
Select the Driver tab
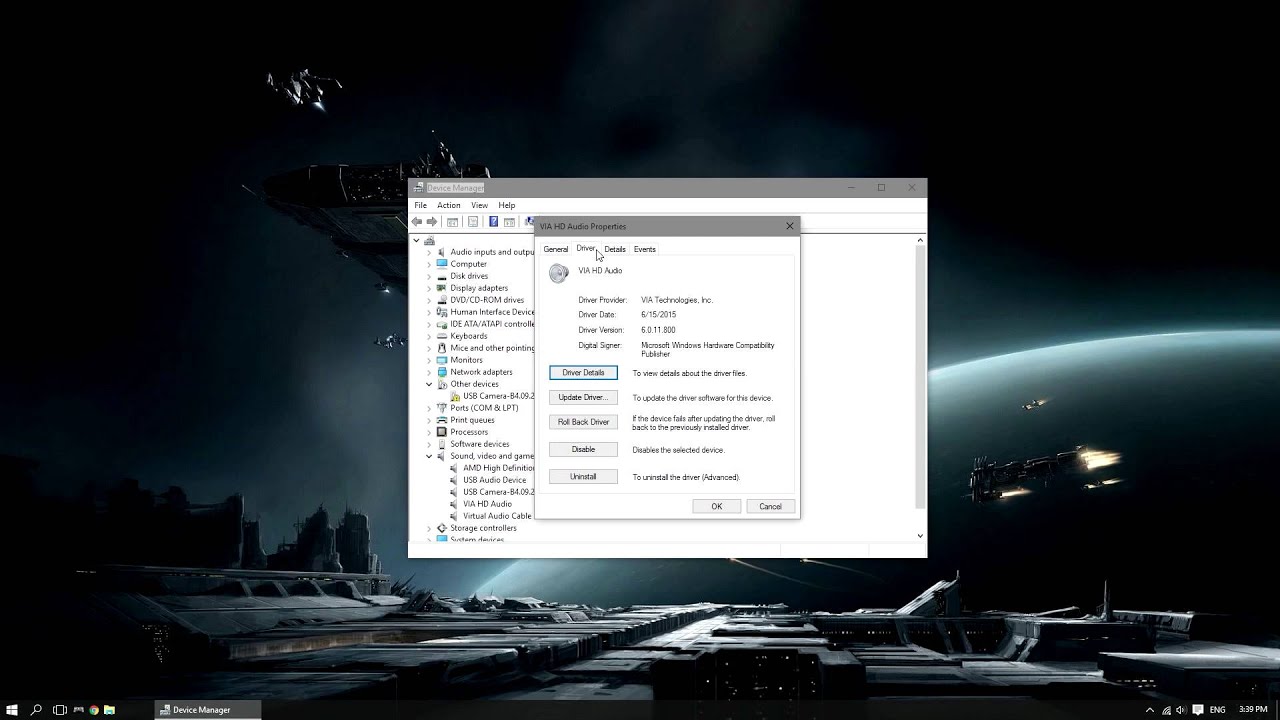tap(586, 248)
